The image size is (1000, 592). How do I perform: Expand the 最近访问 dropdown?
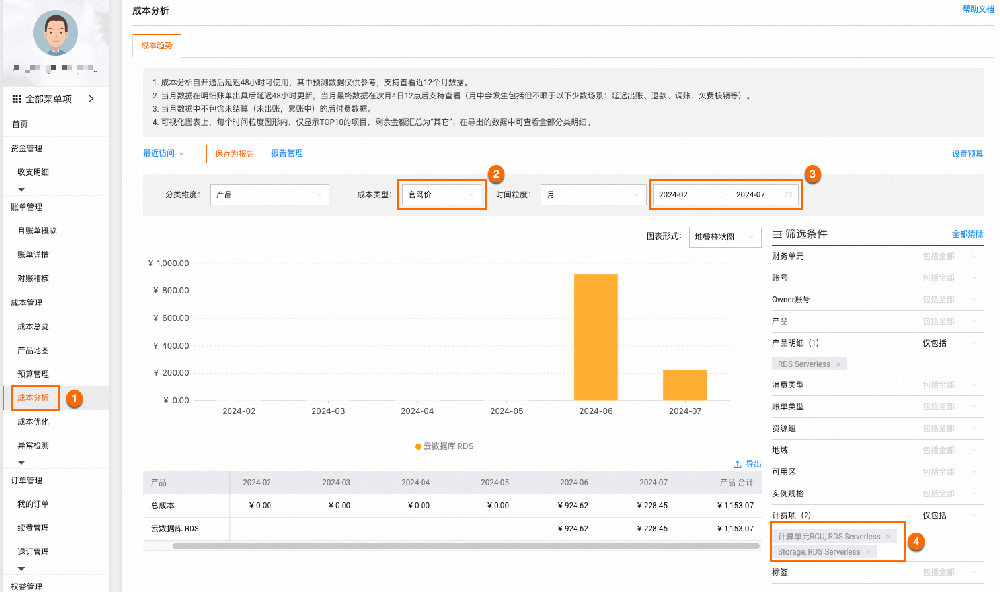[164, 154]
